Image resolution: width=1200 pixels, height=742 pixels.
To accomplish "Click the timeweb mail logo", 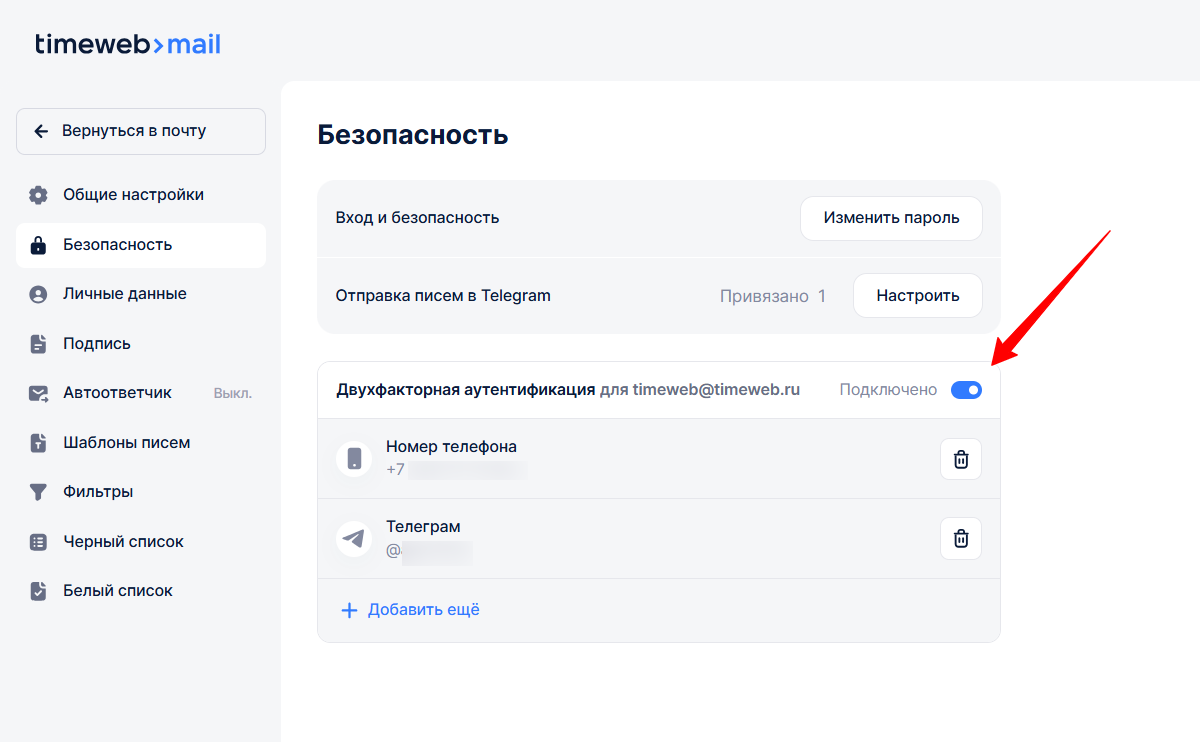I will [x=127, y=44].
